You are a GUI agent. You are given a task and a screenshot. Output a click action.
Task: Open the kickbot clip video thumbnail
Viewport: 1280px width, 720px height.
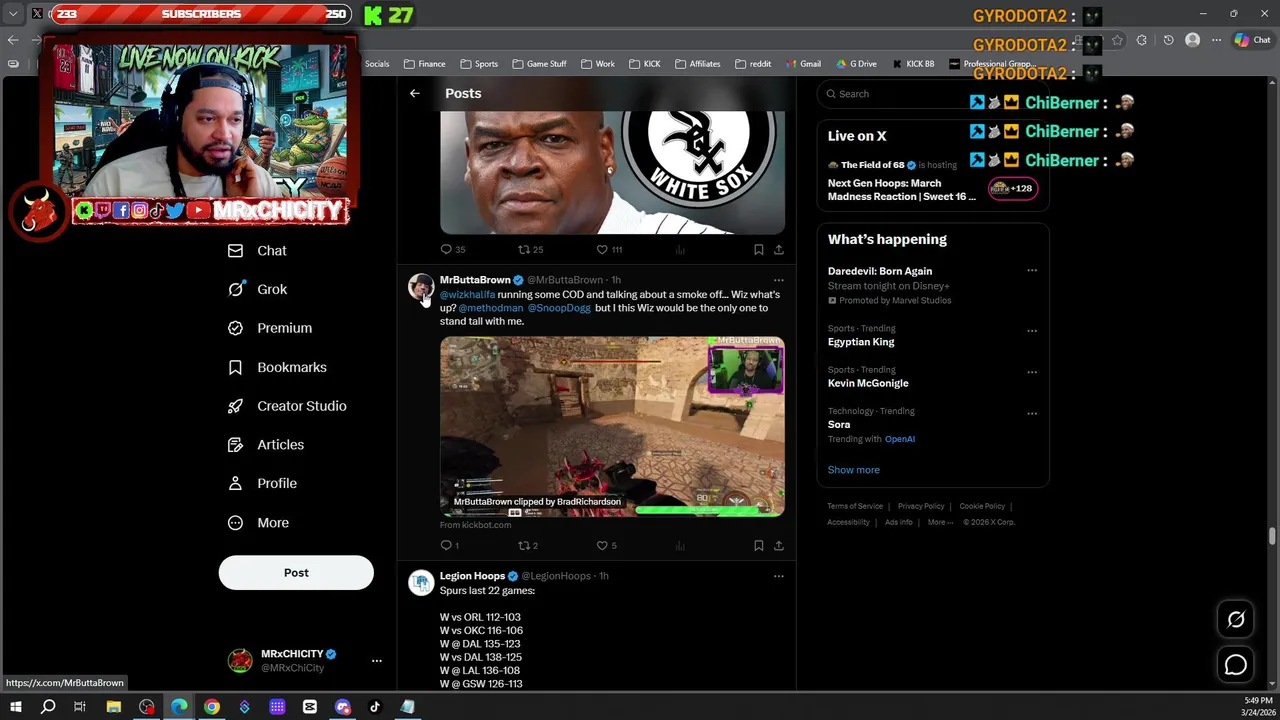[x=612, y=426]
